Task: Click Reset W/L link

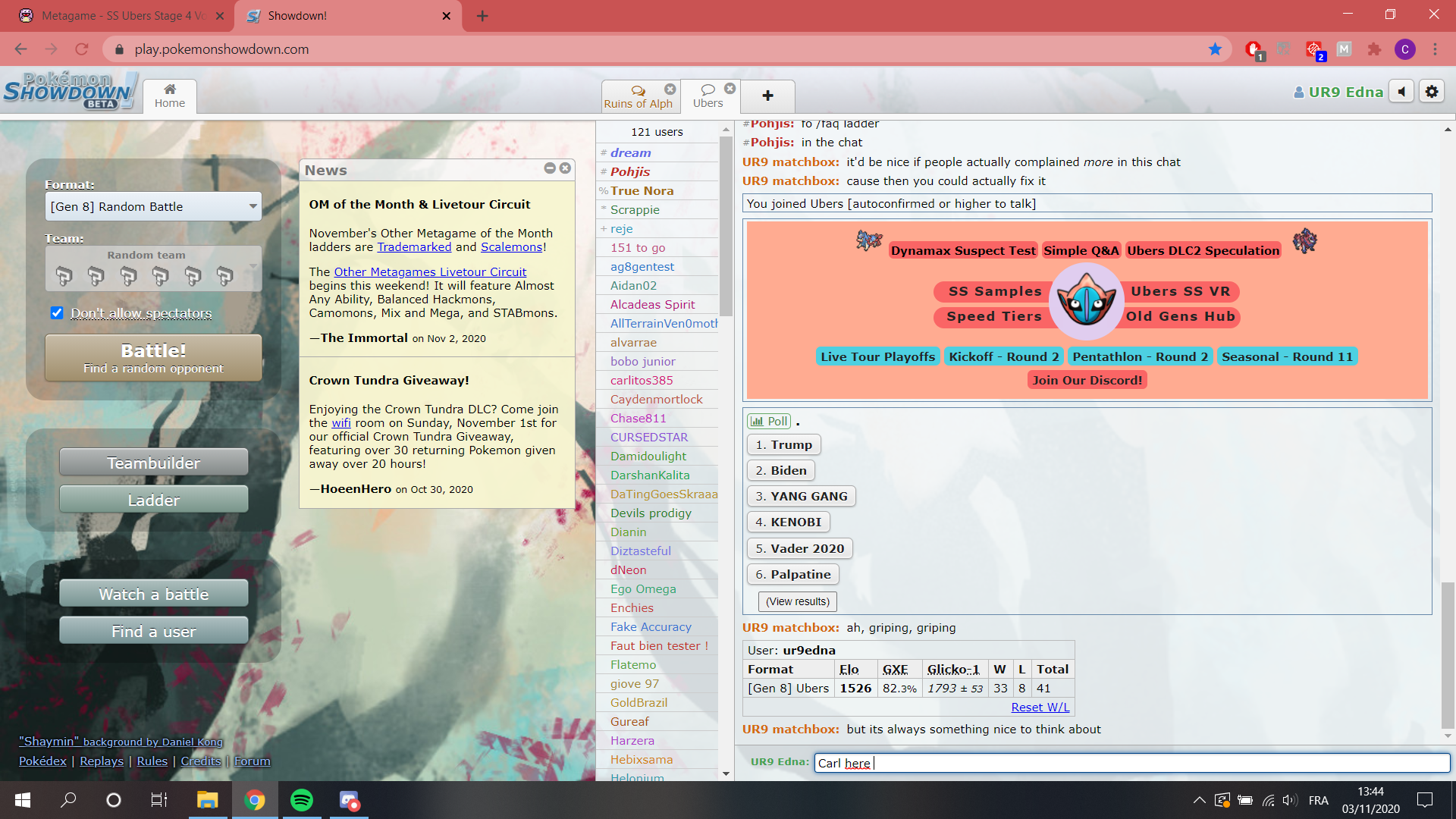Action: (x=1040, y=708)
